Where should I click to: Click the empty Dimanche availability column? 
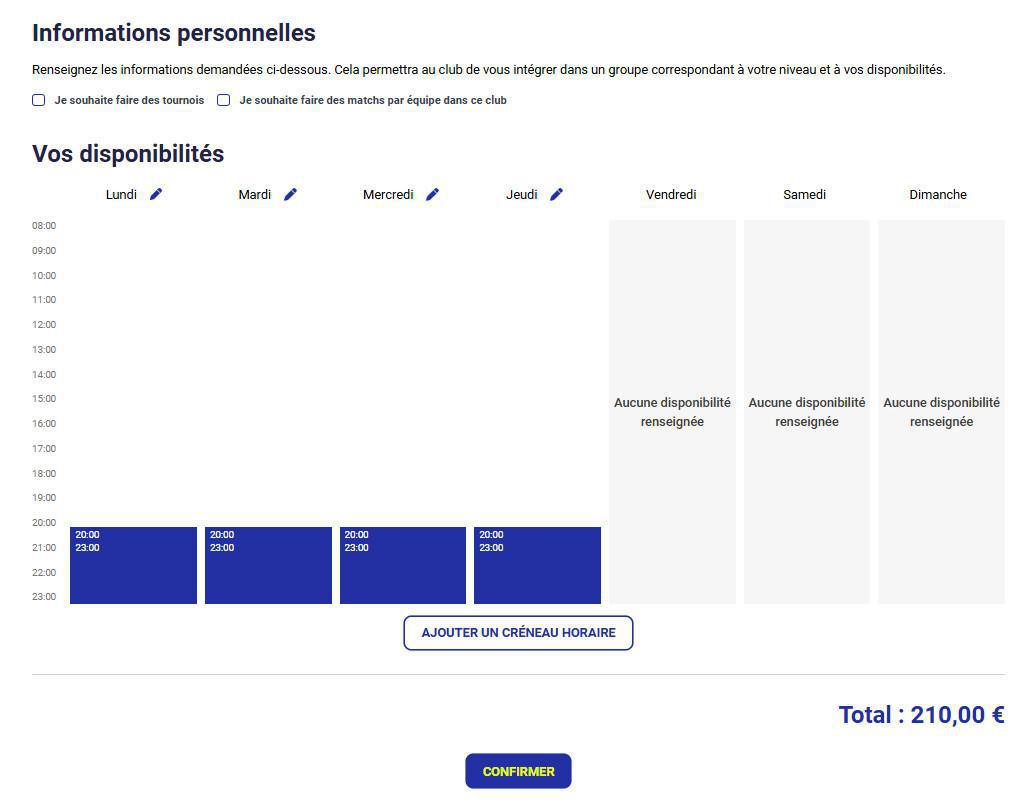(942, 412)
